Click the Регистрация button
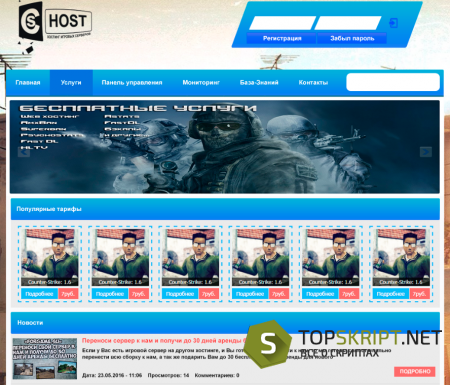450x385 pixels. click(282, 38)
